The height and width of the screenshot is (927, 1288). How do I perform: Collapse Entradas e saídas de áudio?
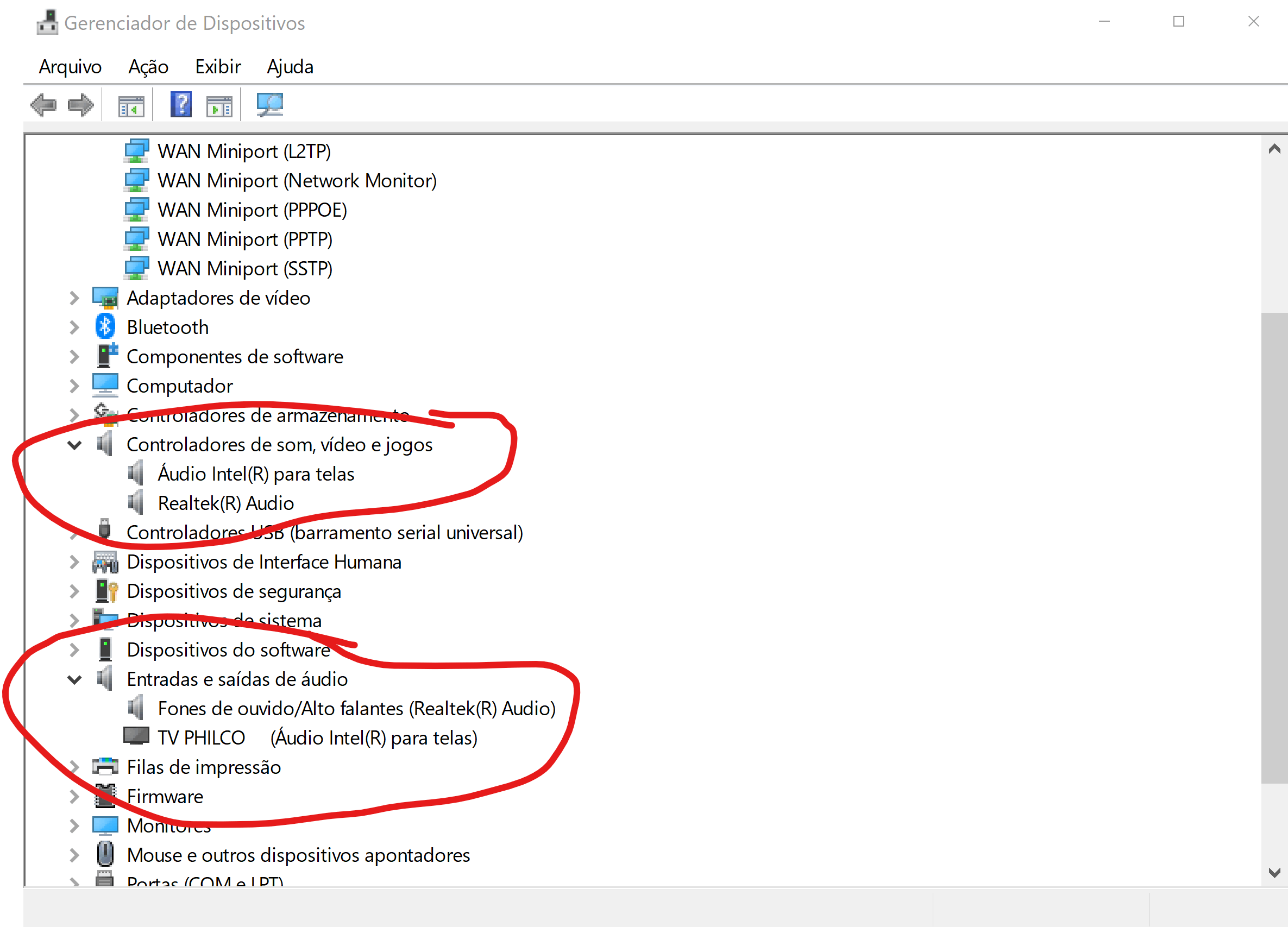[74, 679]
